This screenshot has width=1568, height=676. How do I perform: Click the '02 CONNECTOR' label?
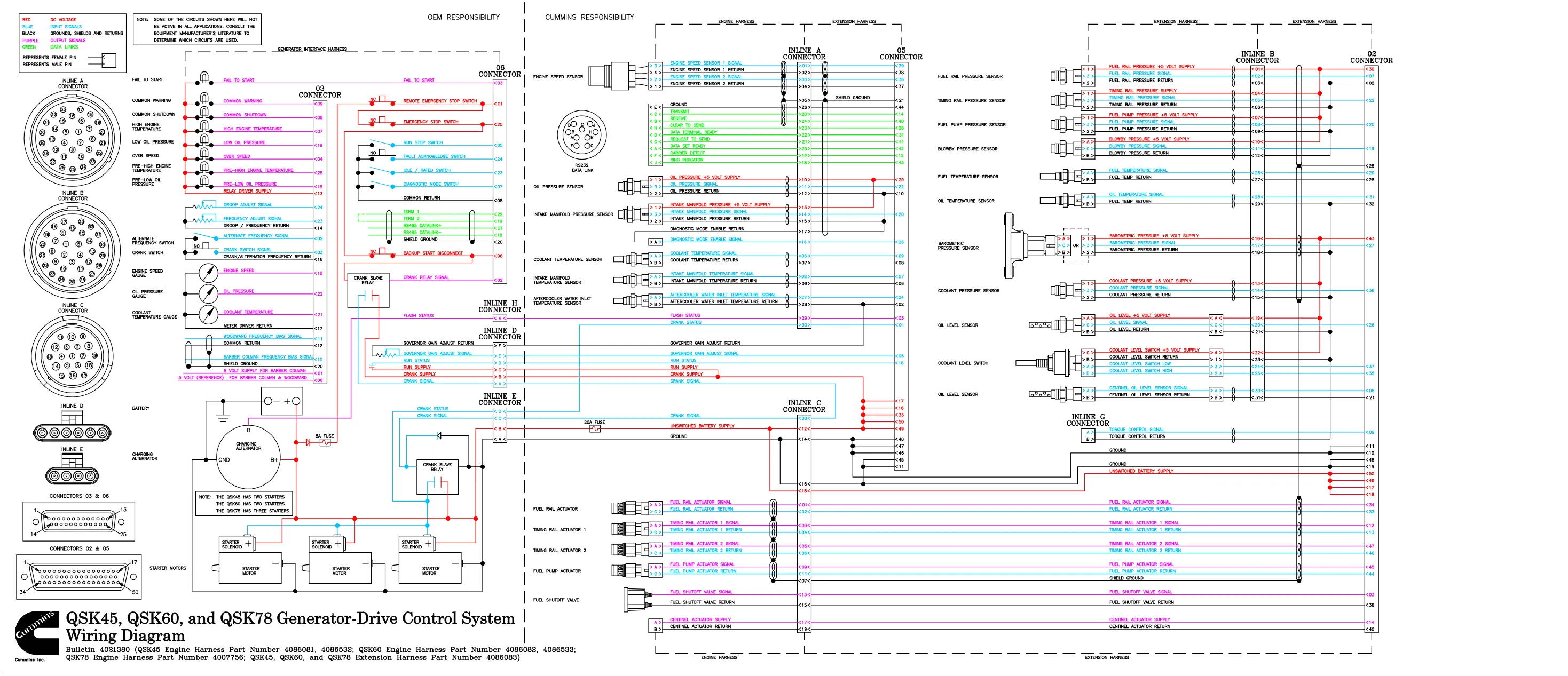(1372, 57)
